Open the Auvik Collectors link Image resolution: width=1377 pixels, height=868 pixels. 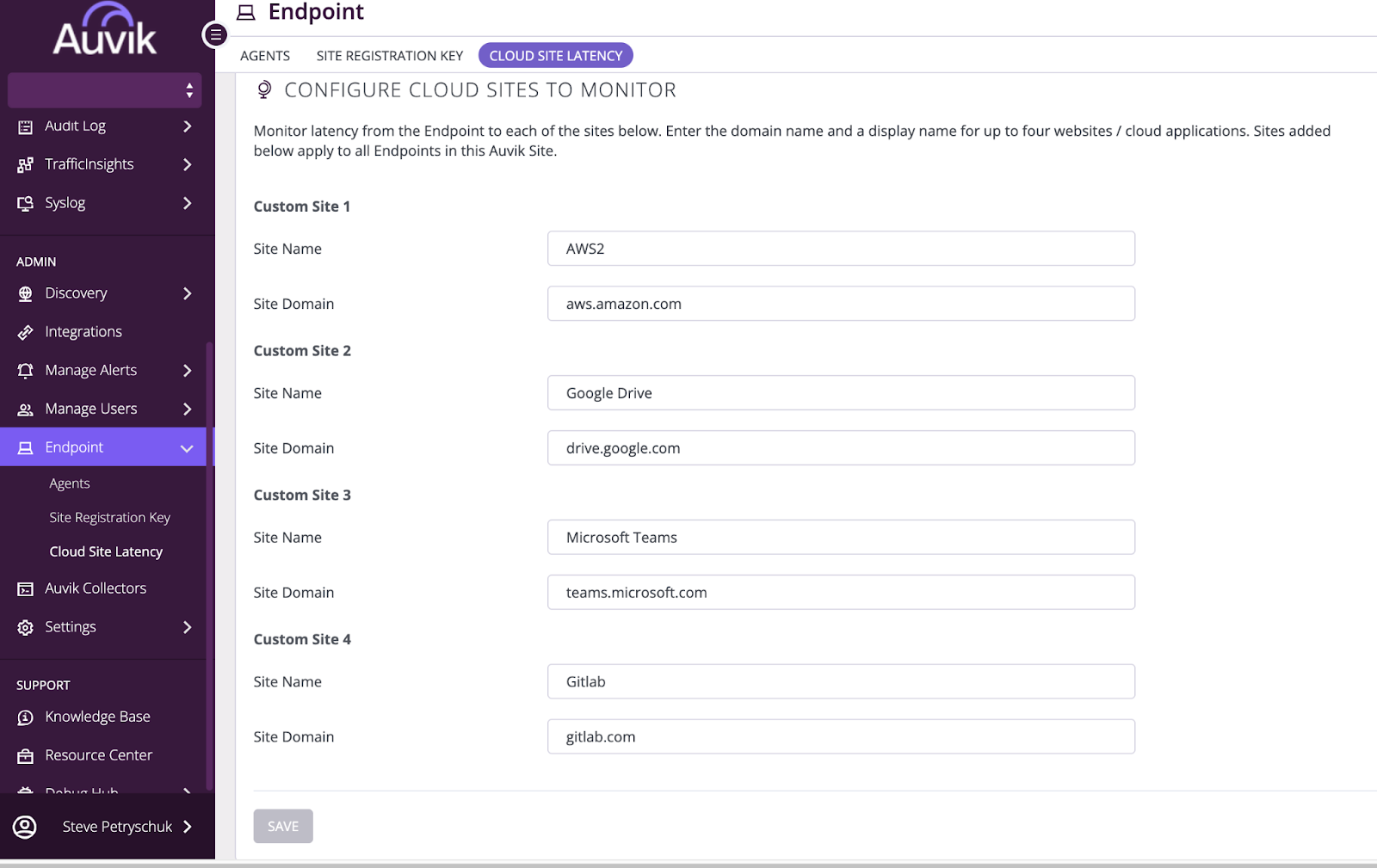click(x=96, y=588)
